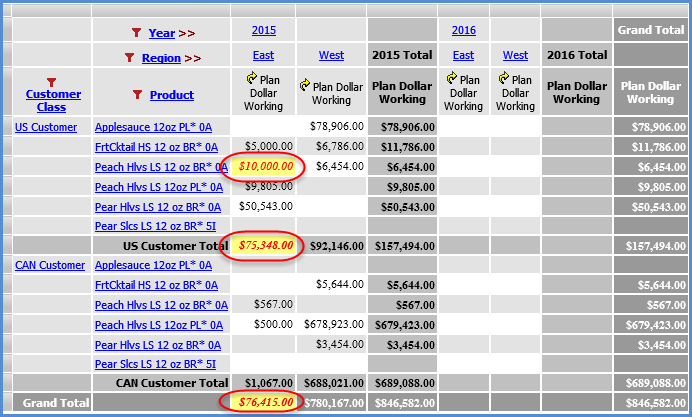Select the US Customer row link
This screenshot has width=692, height=417.
[x=46, y=127]
